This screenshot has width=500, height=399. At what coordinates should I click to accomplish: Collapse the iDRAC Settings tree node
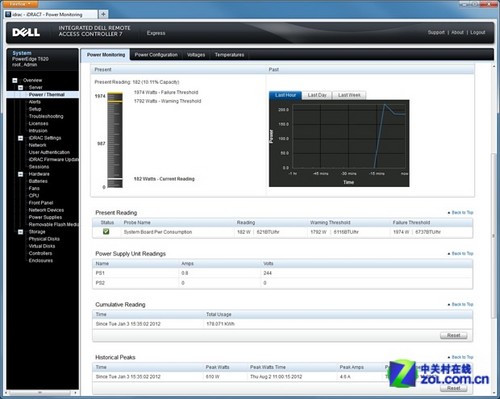[x=21, y=138]
